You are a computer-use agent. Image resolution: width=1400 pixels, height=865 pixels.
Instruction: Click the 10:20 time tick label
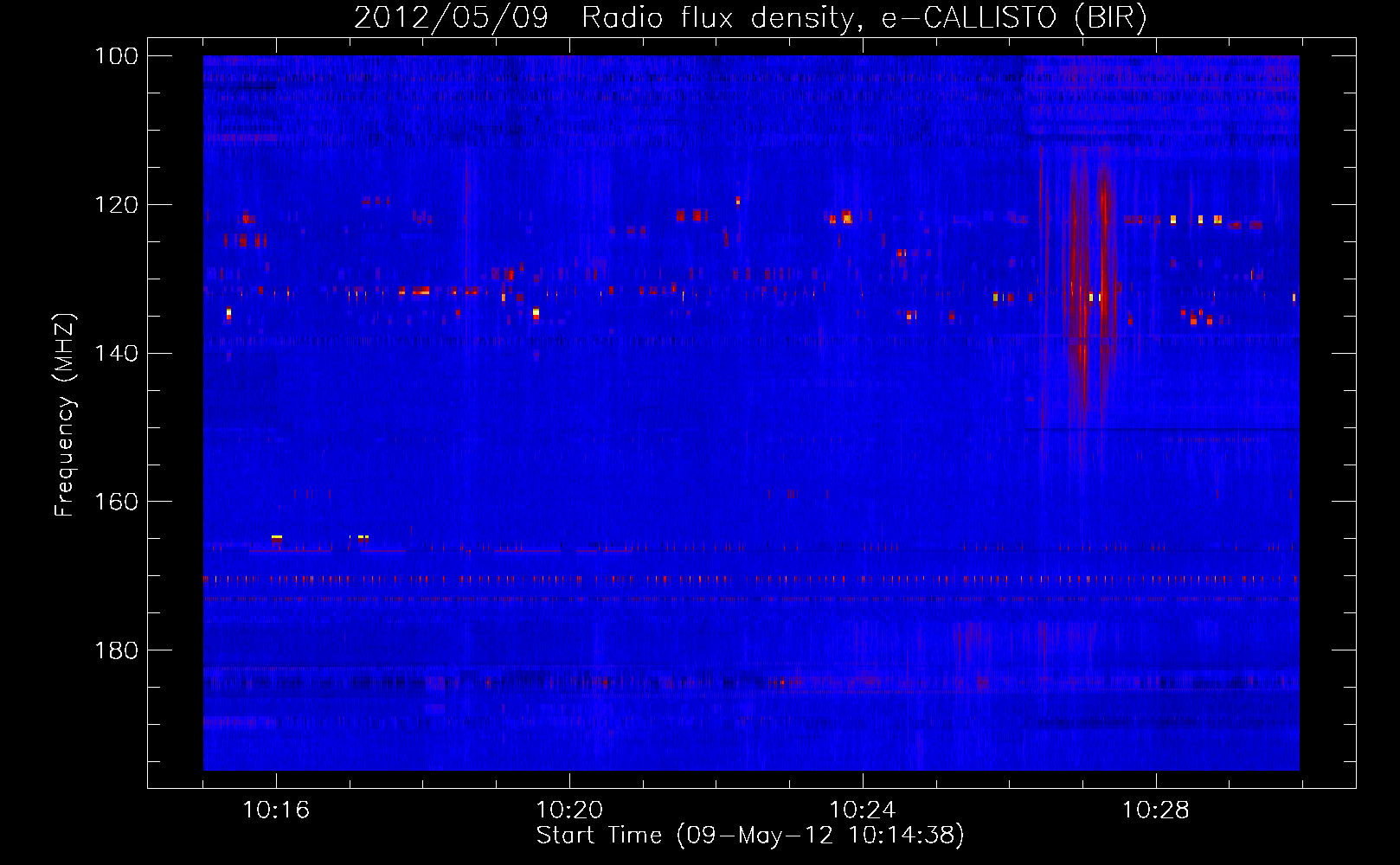pos(569,811)
